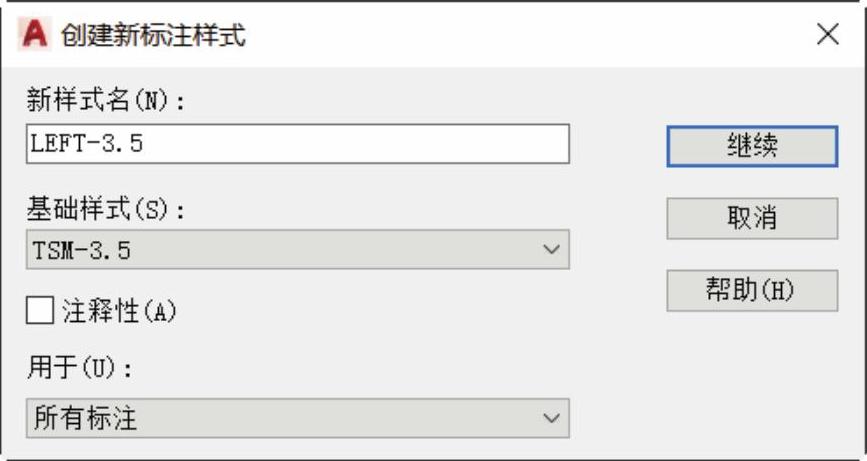The image size is (867, 461).
Task: Click the LEFT-3.5 text in the name field
Action: tap(88, 144)
